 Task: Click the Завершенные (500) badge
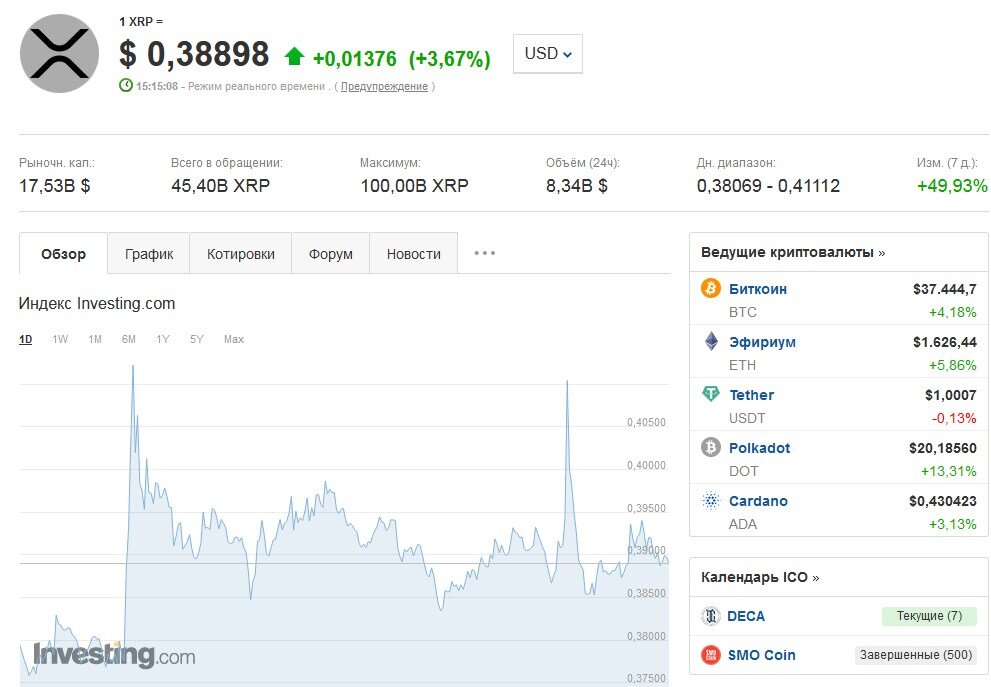pyautogui.click(x=916, y=655)
